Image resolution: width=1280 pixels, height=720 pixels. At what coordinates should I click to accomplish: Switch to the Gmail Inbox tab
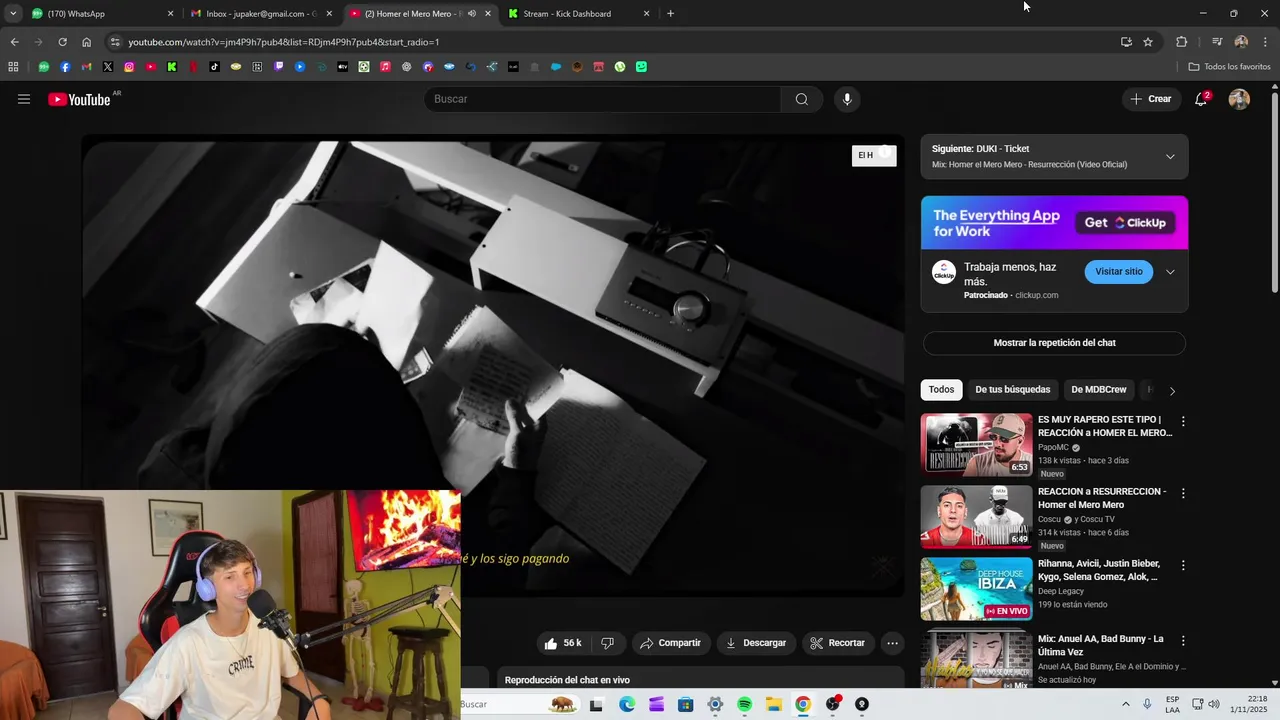tap(260, 14)
